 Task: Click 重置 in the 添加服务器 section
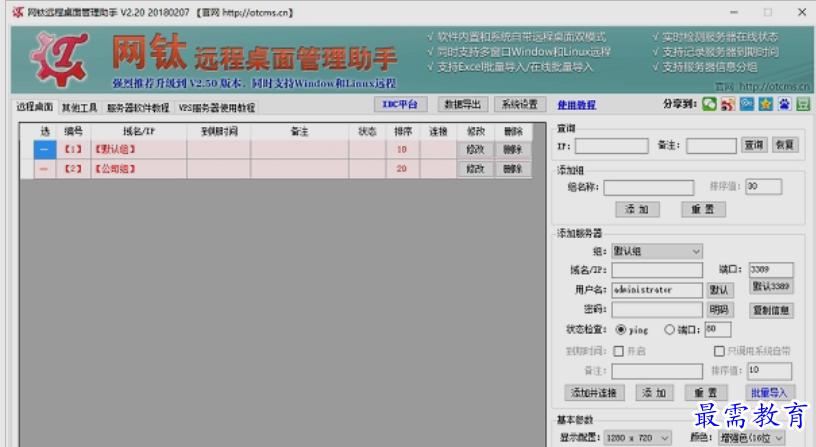[706, 393]
